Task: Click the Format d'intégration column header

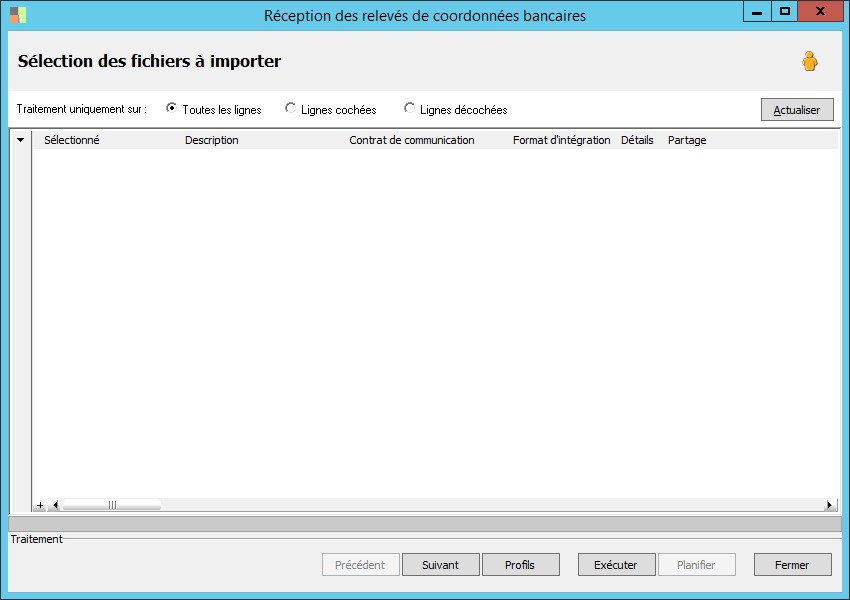Action: [561, 140]
